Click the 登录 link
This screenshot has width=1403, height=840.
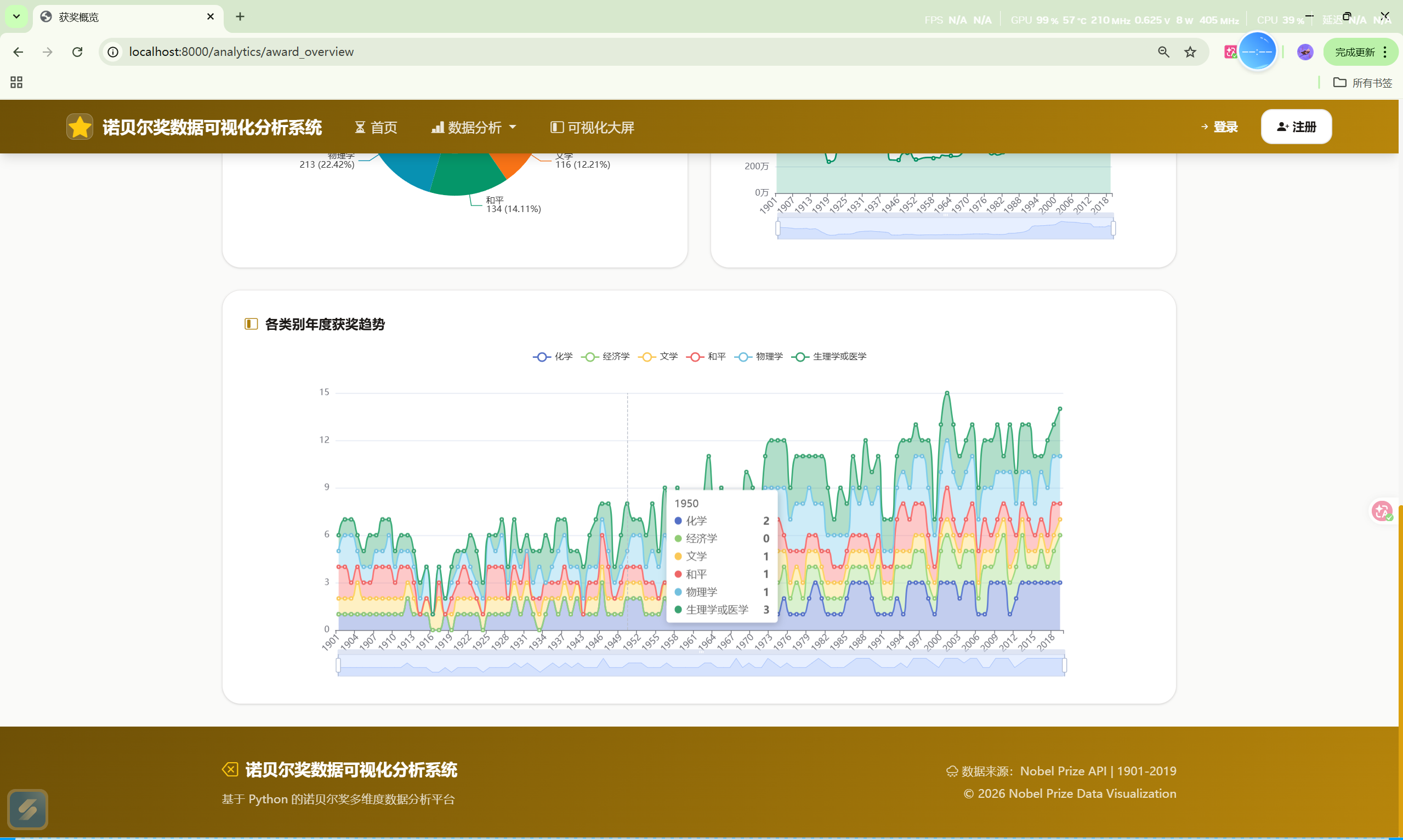pos(1219,127)
